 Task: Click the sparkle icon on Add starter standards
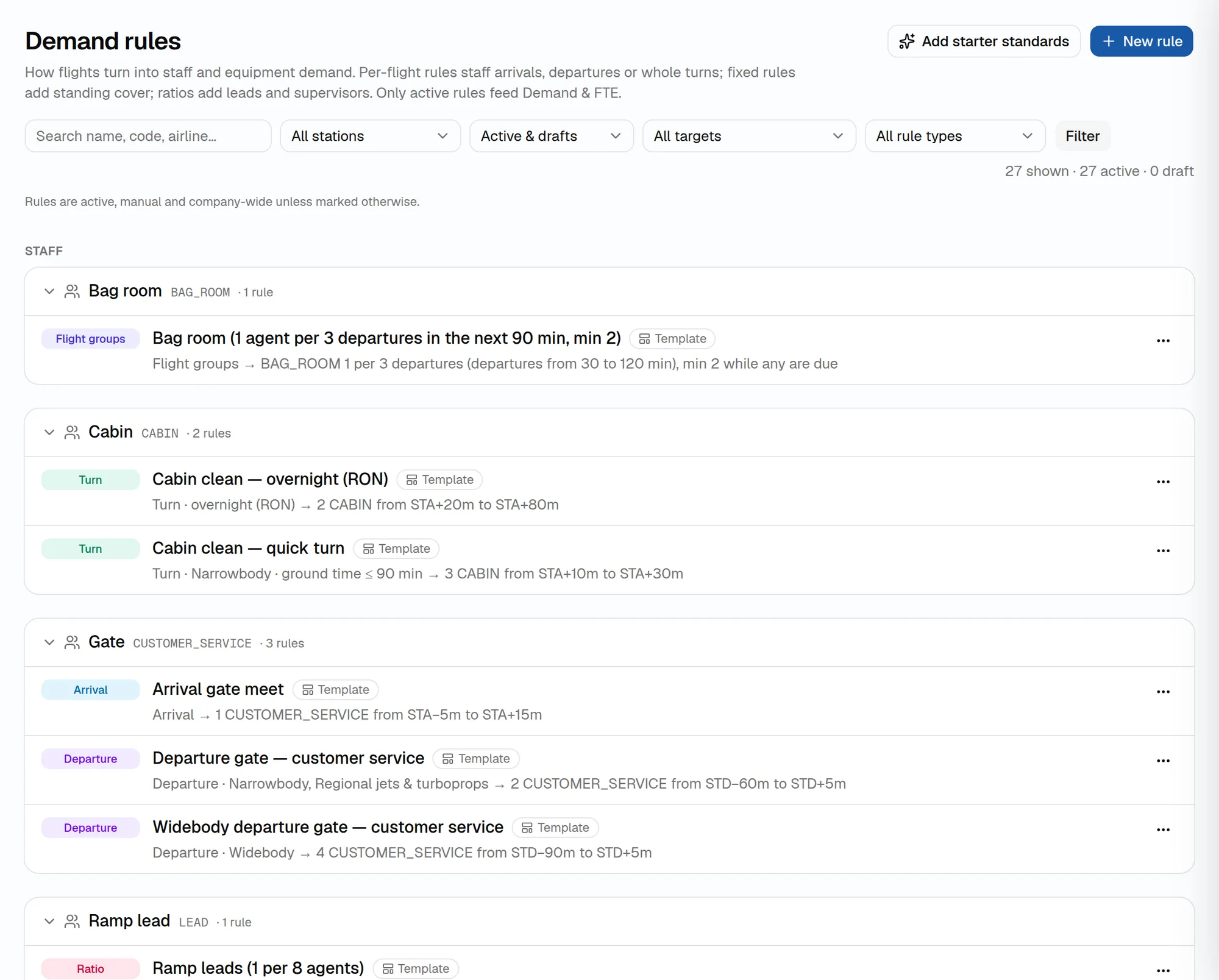tap(907, 41)
